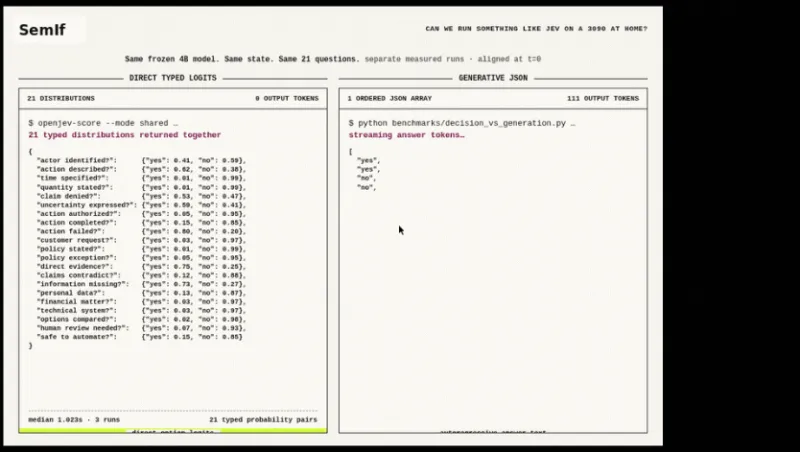Select the "policy exception?" row

click(x=141, y=258)
